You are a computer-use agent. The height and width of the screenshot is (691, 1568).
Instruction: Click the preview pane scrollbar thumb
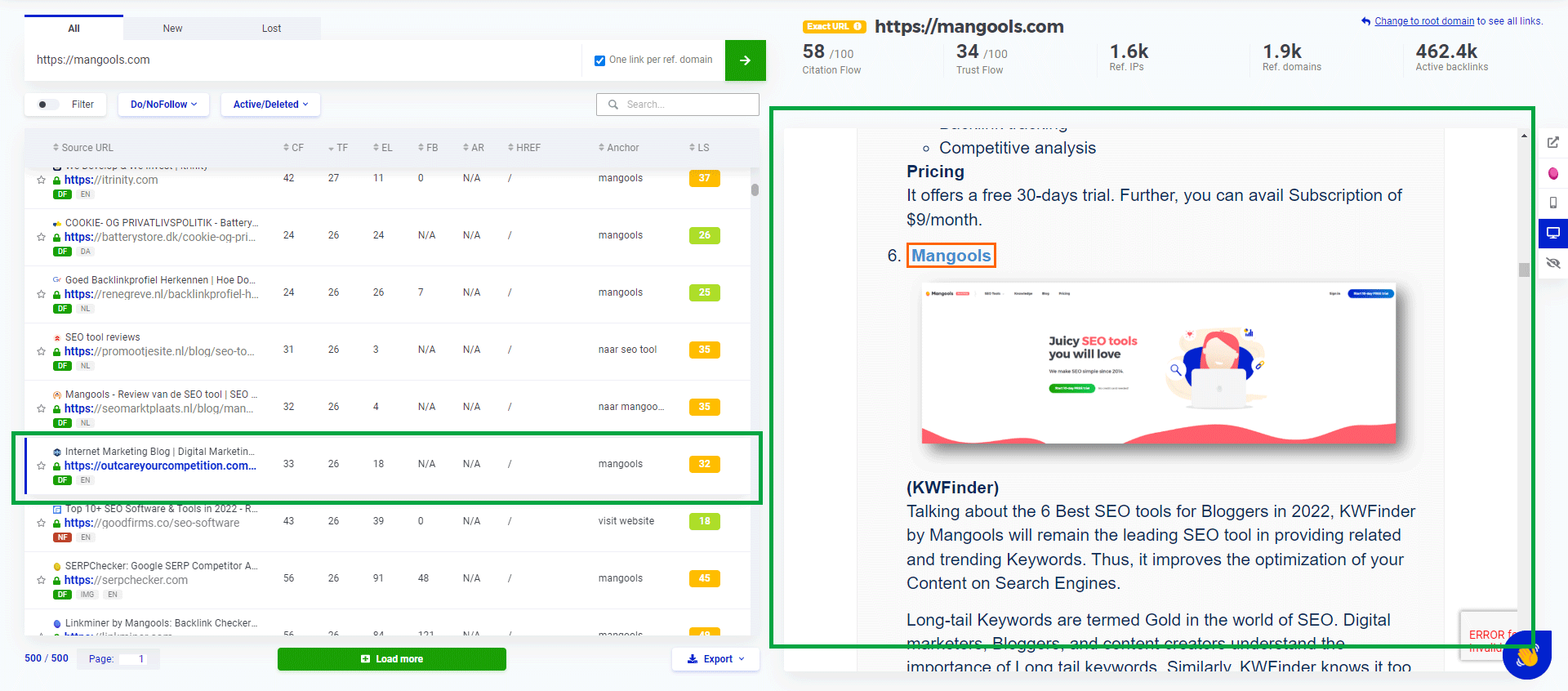[1524, 270]
